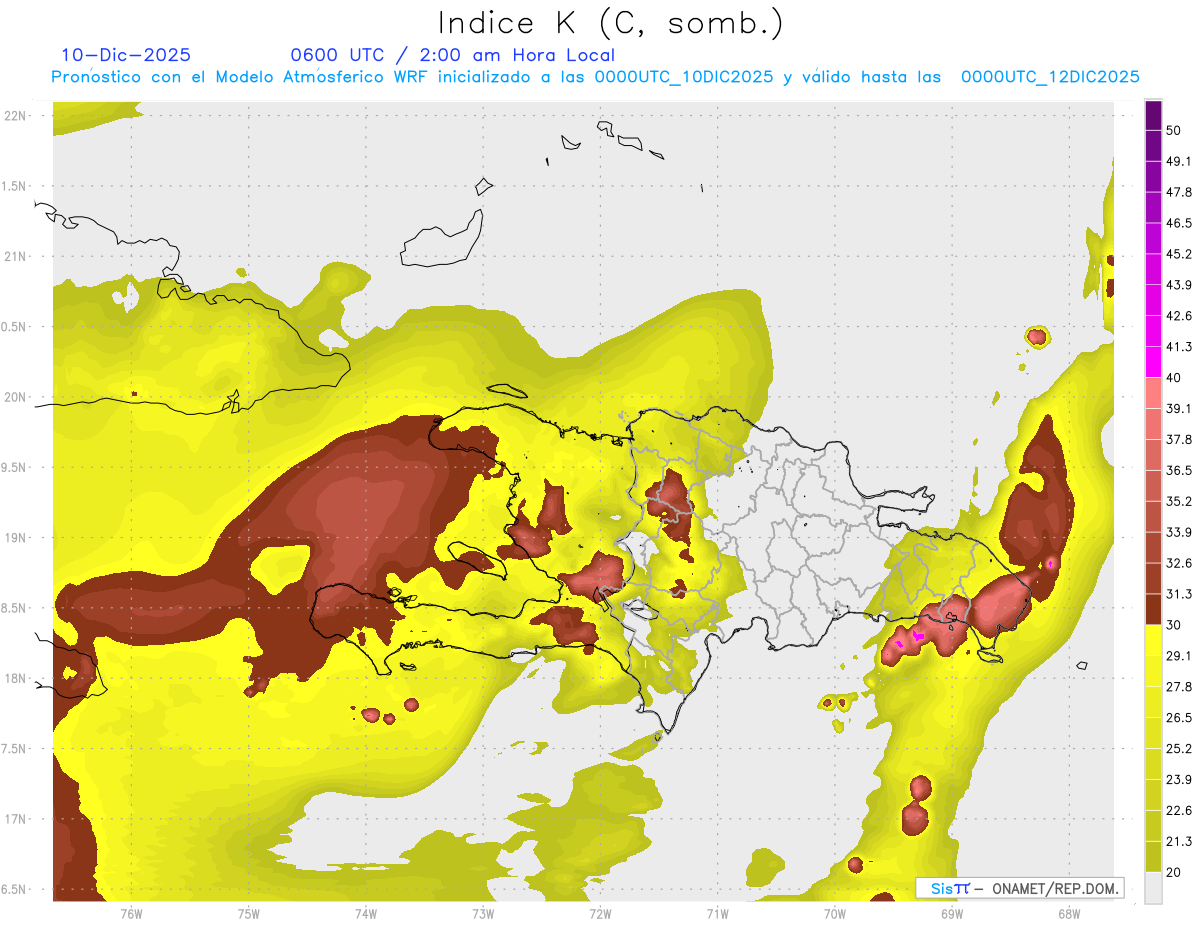The image size is (1200, 927).
Task: Click the colorbar value "33.9"
Action: (1179, 533)
